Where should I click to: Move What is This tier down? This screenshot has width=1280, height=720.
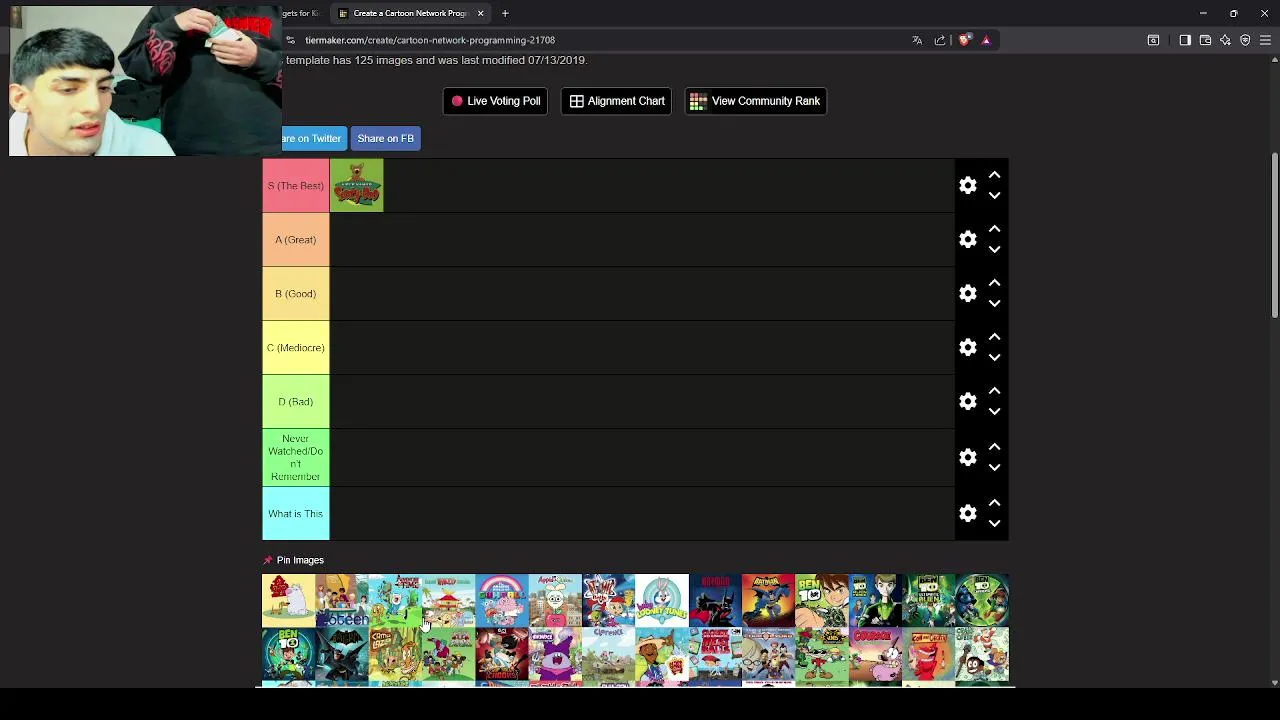click(x=994, y=524)
